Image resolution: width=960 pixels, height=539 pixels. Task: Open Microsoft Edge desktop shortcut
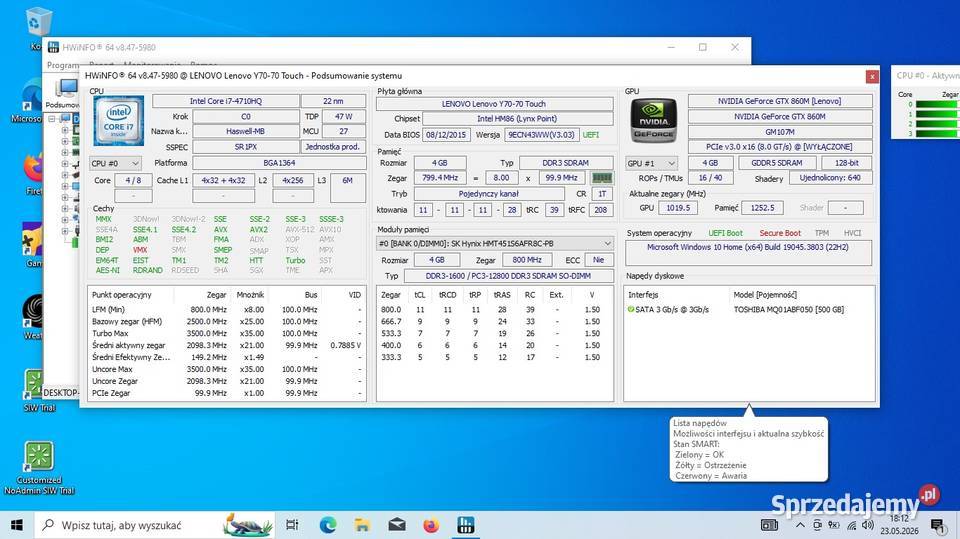[x=31, y=101]
